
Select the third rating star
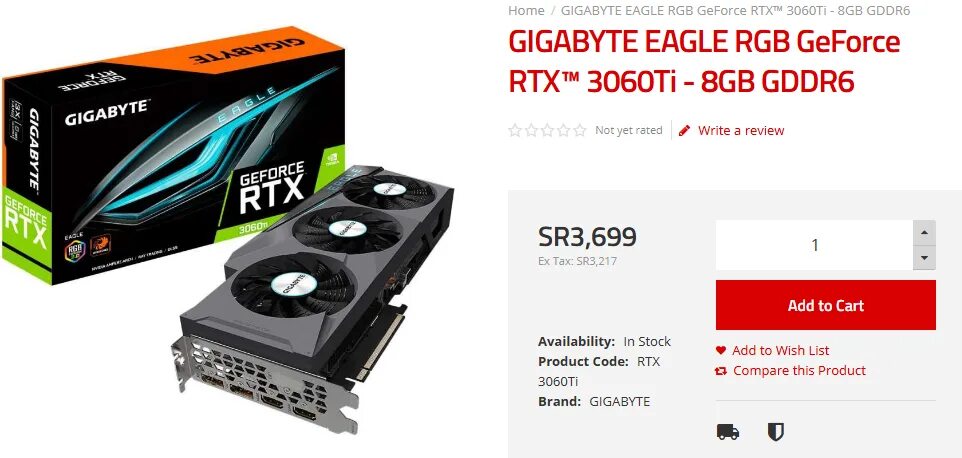(x=547, y=130)
